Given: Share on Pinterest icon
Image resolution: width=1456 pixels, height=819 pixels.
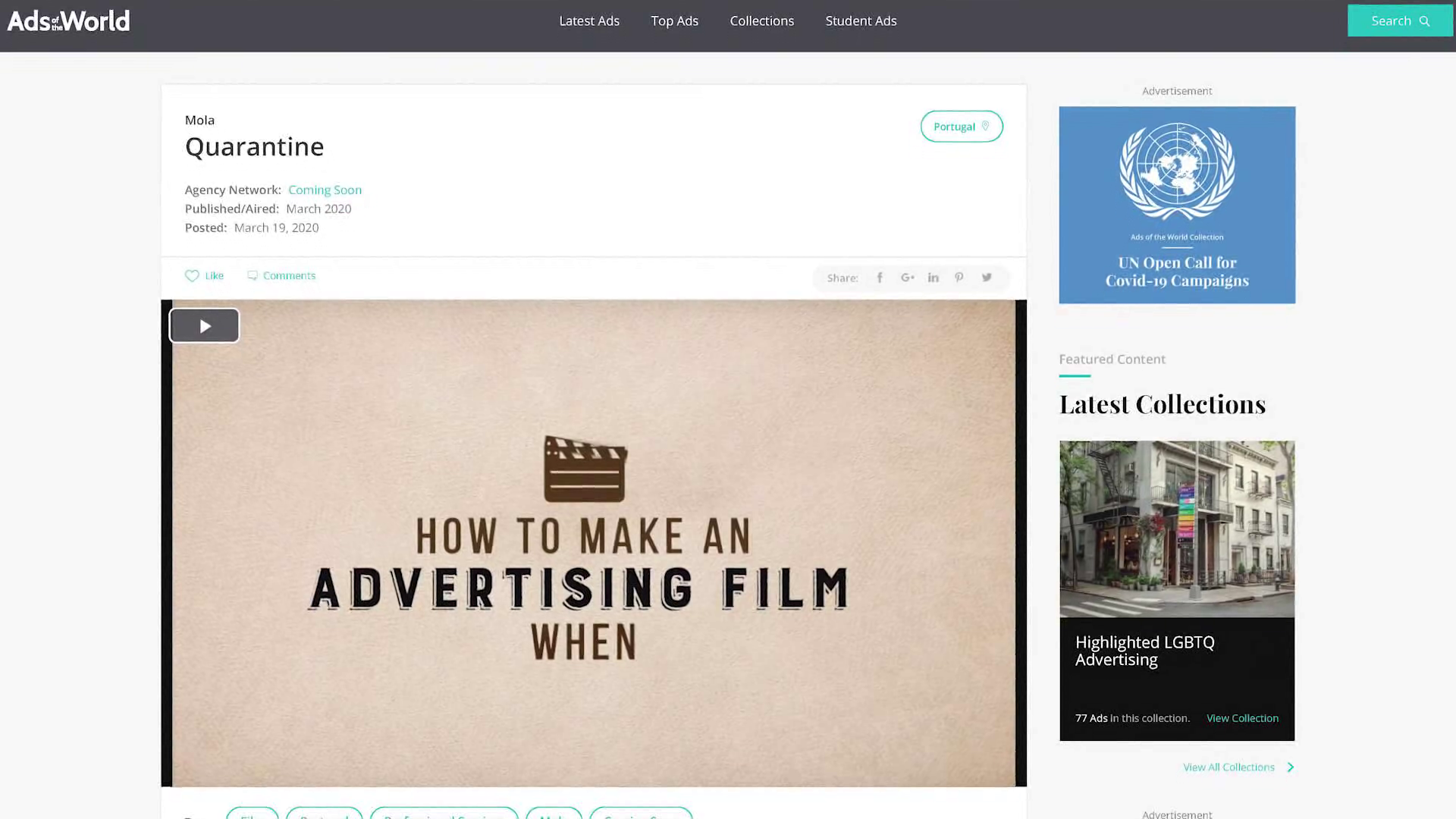Looking at the screenshot, I should 959,278.
